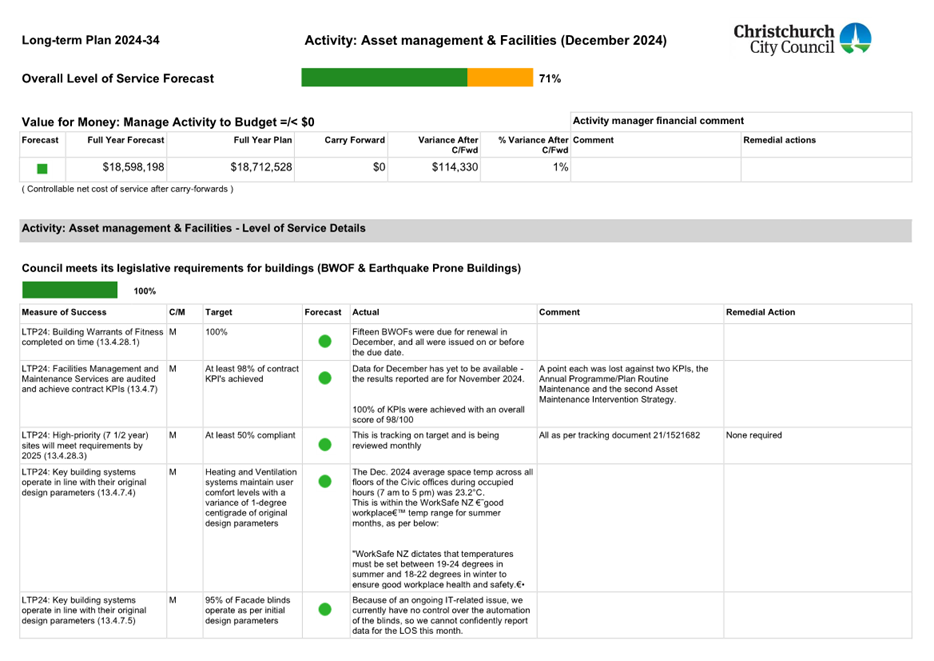This screenshot has width=934, height=661.
Task: Select the Remedial Action column header
Action: 761,313
